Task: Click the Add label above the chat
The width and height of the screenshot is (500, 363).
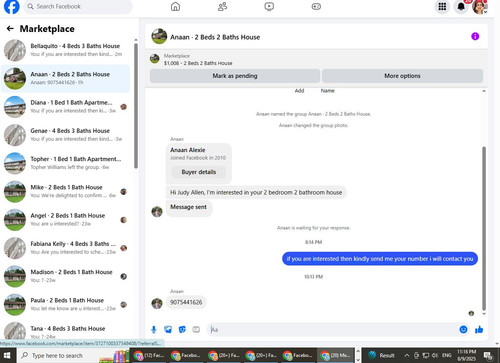Action: point(299,91)
